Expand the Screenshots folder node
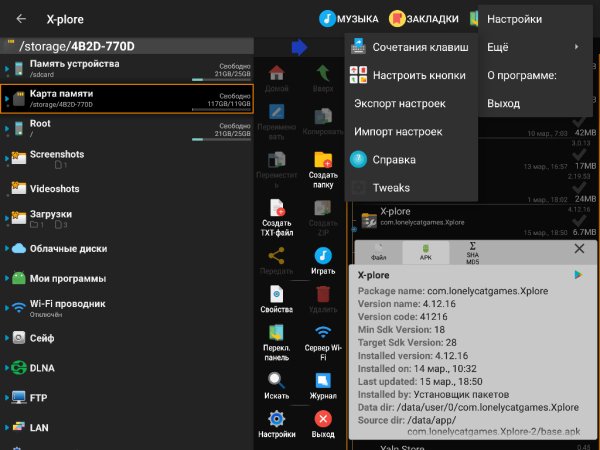 [x=7, y=158]
